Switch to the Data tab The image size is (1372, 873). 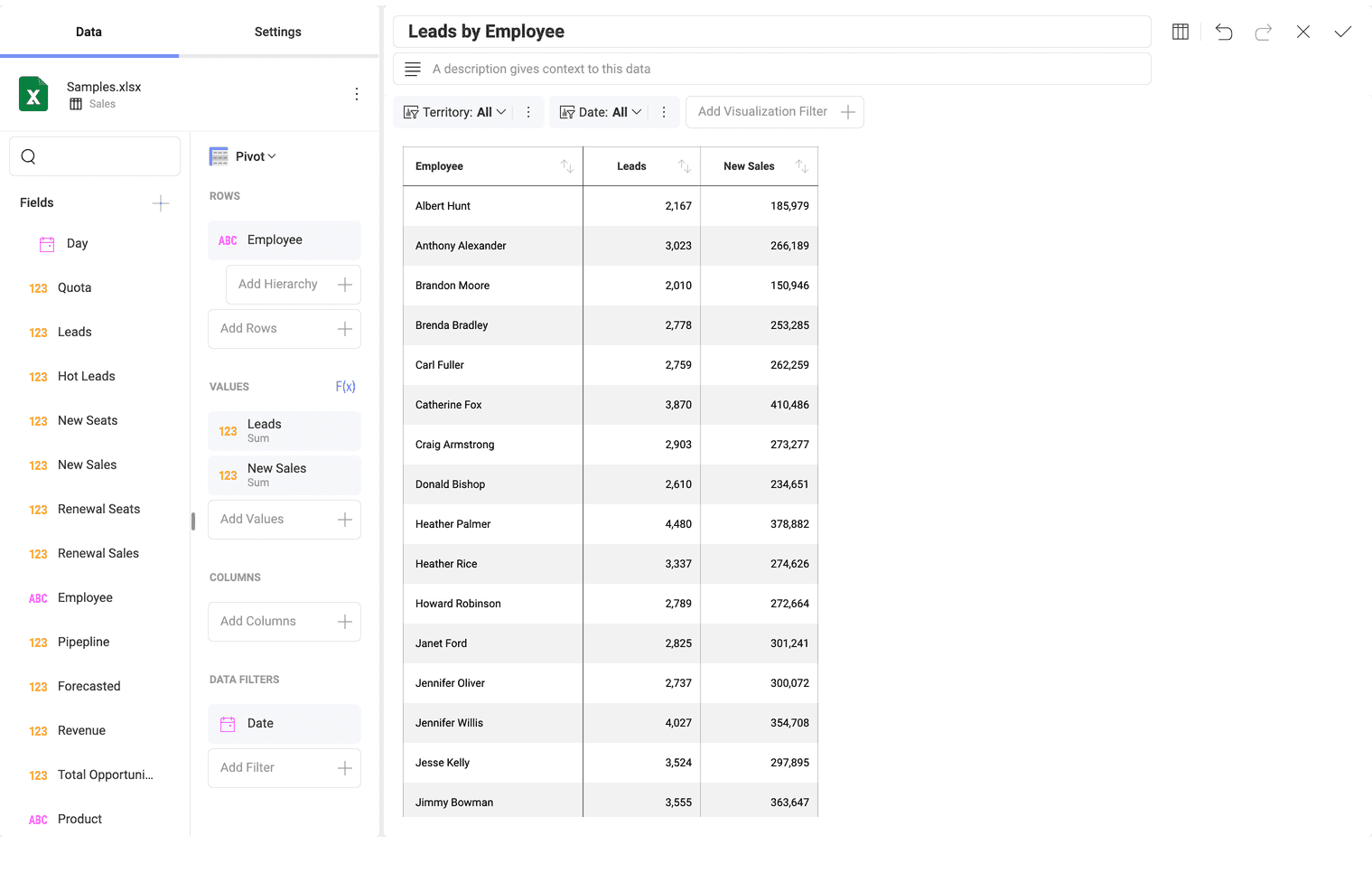coord(89,32)
